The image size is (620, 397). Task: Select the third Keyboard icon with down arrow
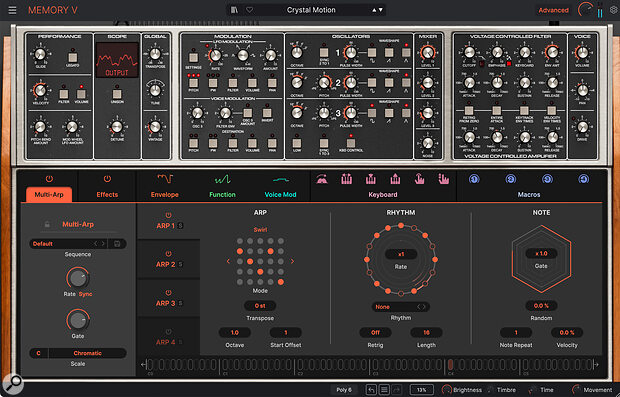pos(370,179)
